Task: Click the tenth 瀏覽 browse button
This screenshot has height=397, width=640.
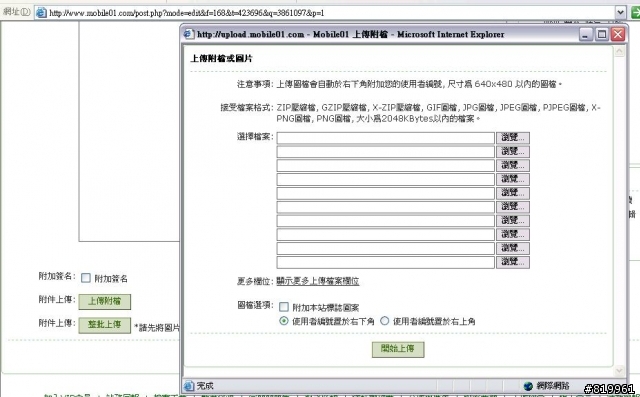Action: [x=513, y=262]
